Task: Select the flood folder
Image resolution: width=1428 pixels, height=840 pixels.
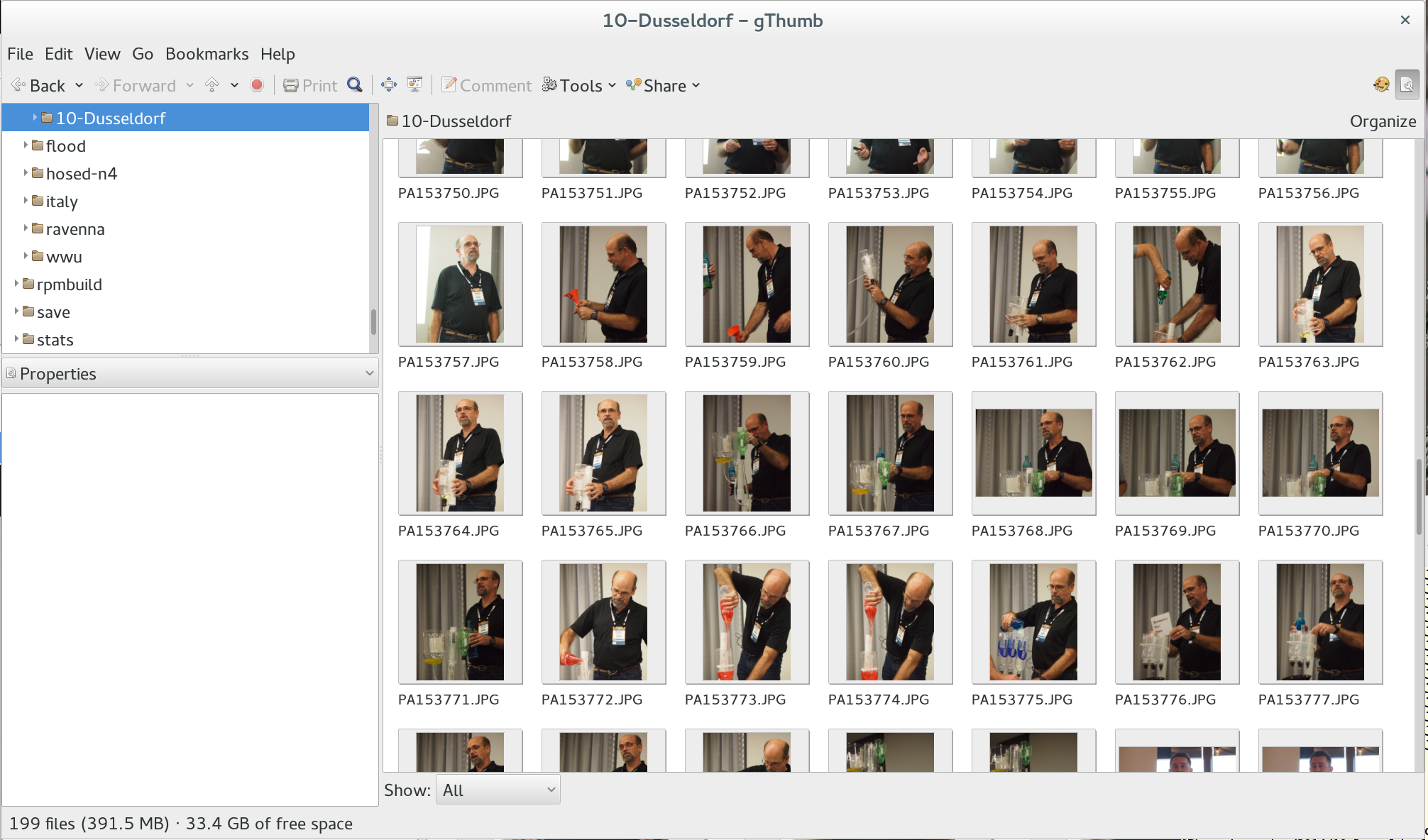Action: [x=65, y=146]
